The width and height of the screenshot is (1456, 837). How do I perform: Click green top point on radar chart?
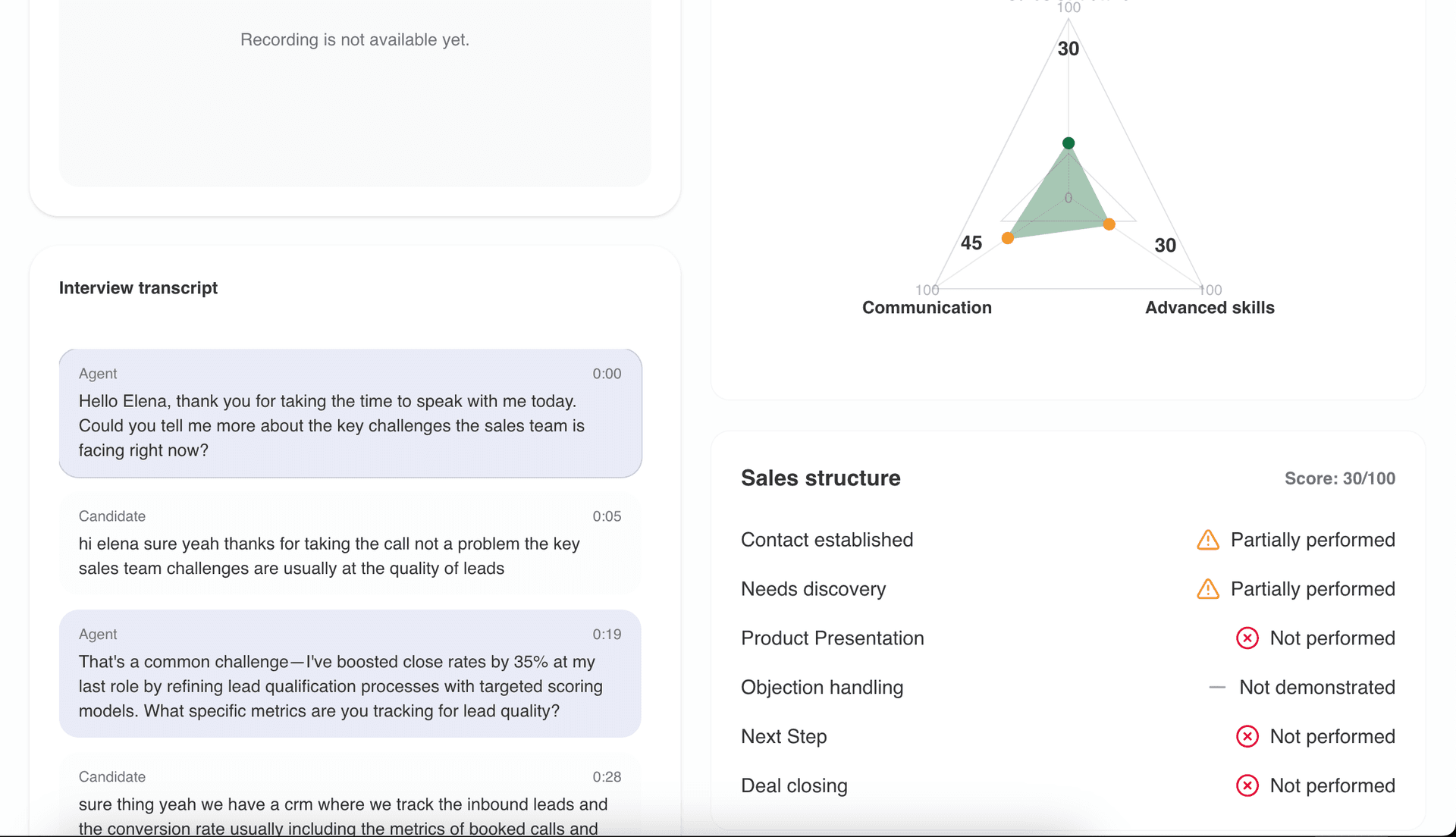coord(1068,143)
